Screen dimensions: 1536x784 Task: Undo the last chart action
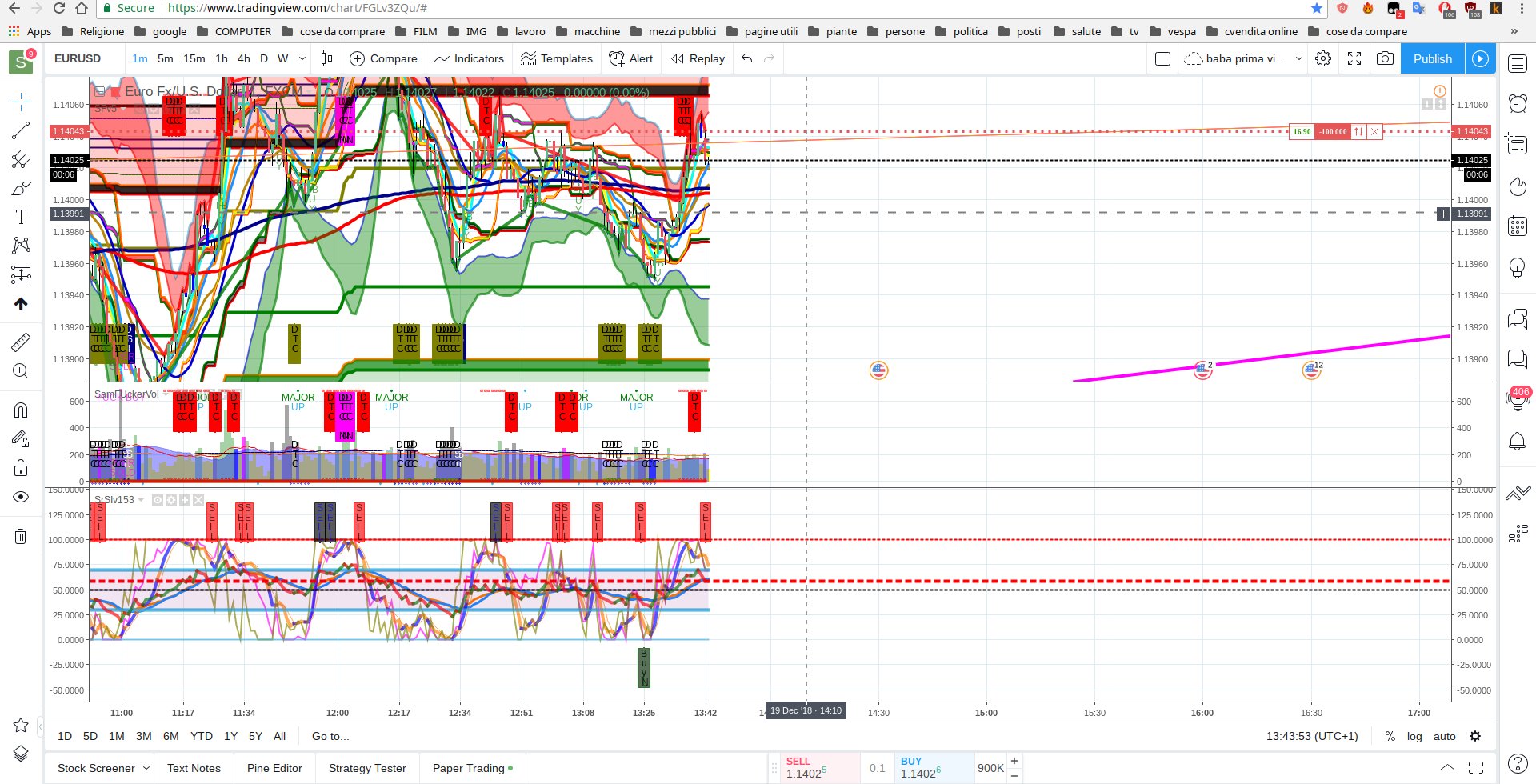[x=746, y=58]
